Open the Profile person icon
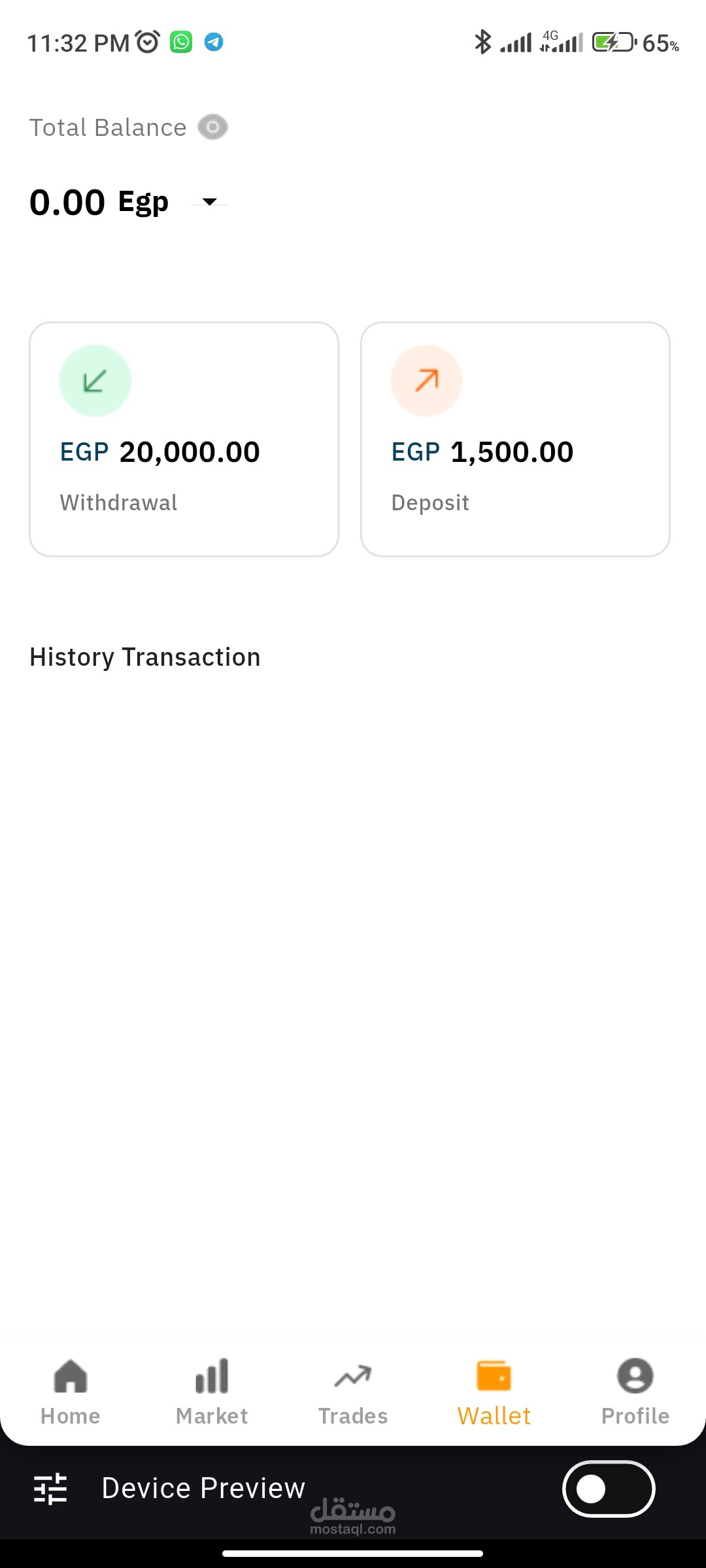The width and height of the screenshot is (706, 1568). (635, 1376)
